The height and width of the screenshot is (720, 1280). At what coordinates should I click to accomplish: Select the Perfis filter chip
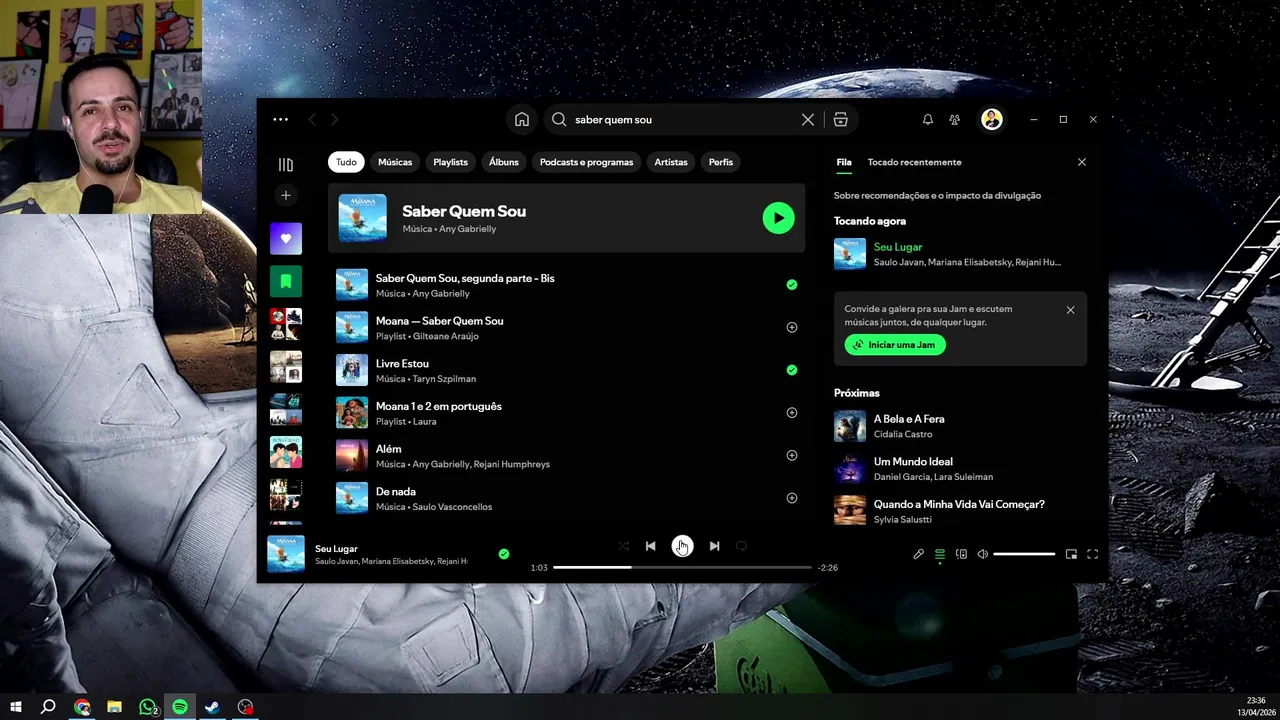click(x=721, y=162)
